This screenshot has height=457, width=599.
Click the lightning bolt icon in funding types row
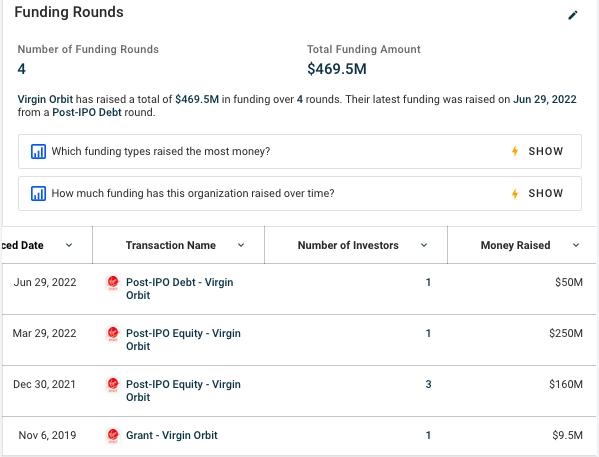tap(515, 151)
